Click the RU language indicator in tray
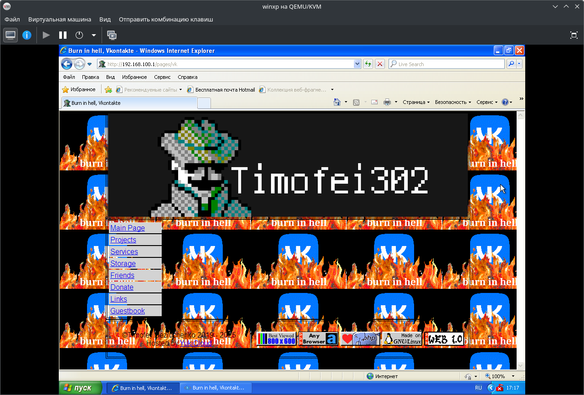Image resolution: width=584 pixels, height=395 pixels. coord(478,388)
